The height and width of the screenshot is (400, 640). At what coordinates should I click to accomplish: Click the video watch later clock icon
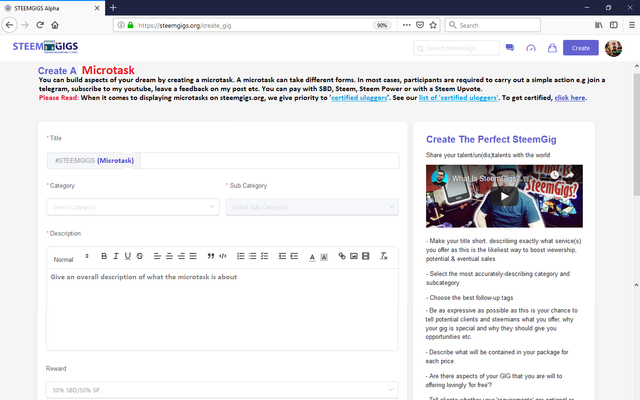point(554,175)
